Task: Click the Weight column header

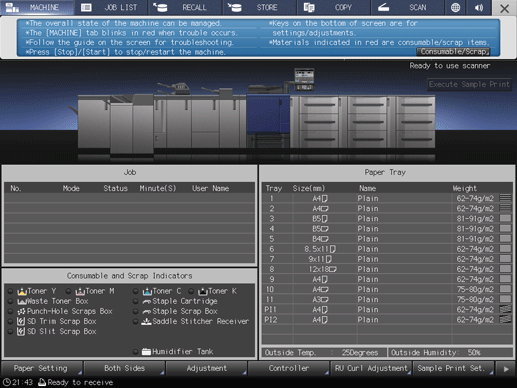Action: (464, 188)
